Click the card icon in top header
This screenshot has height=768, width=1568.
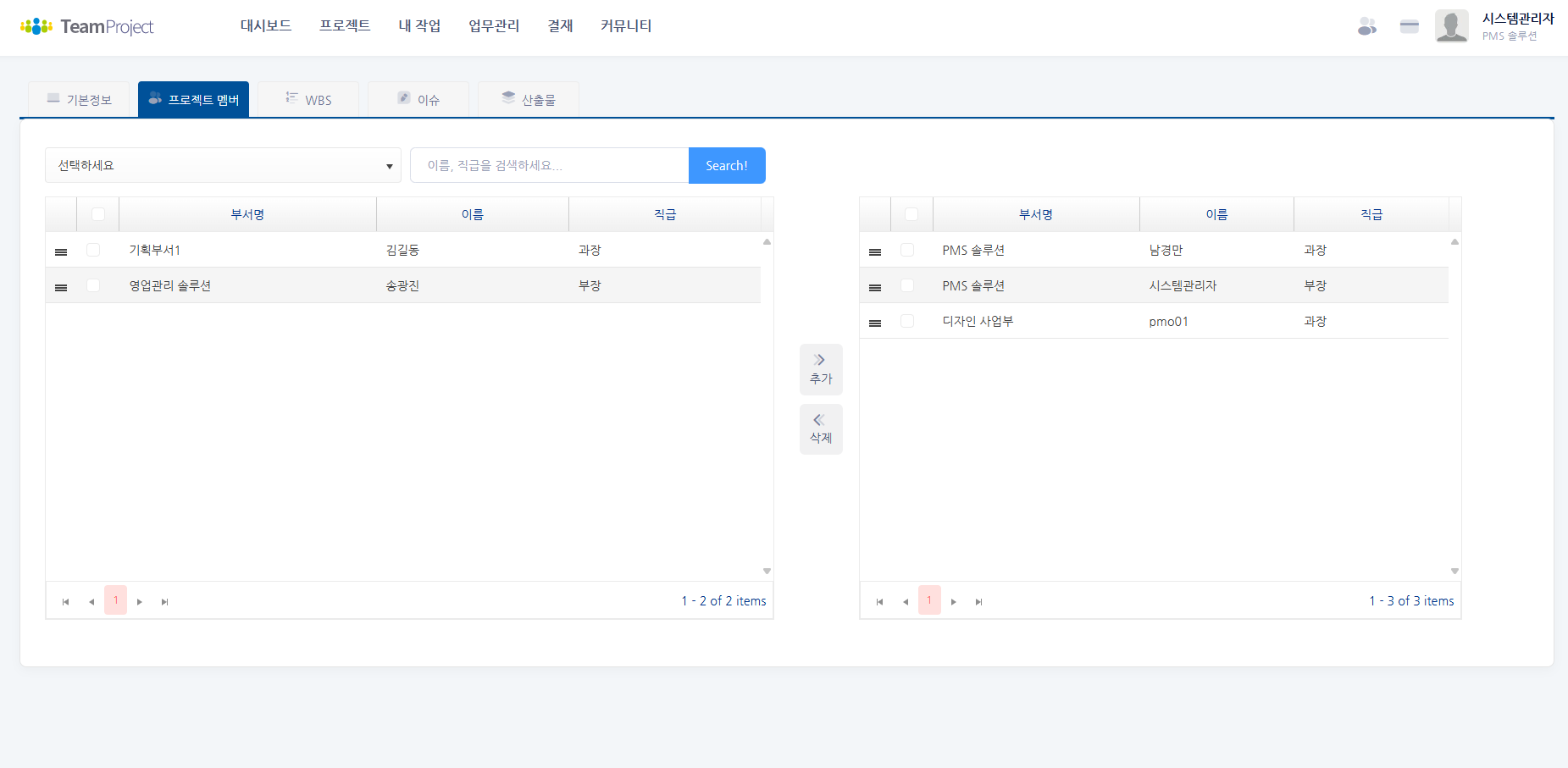tap(1409, 27)
